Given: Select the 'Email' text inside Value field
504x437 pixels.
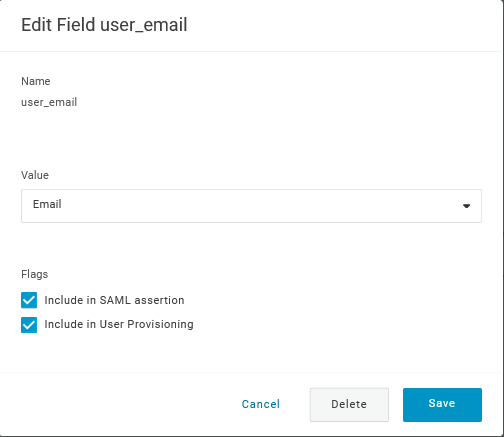Looking at the screenshot, I should click(47, 204).
